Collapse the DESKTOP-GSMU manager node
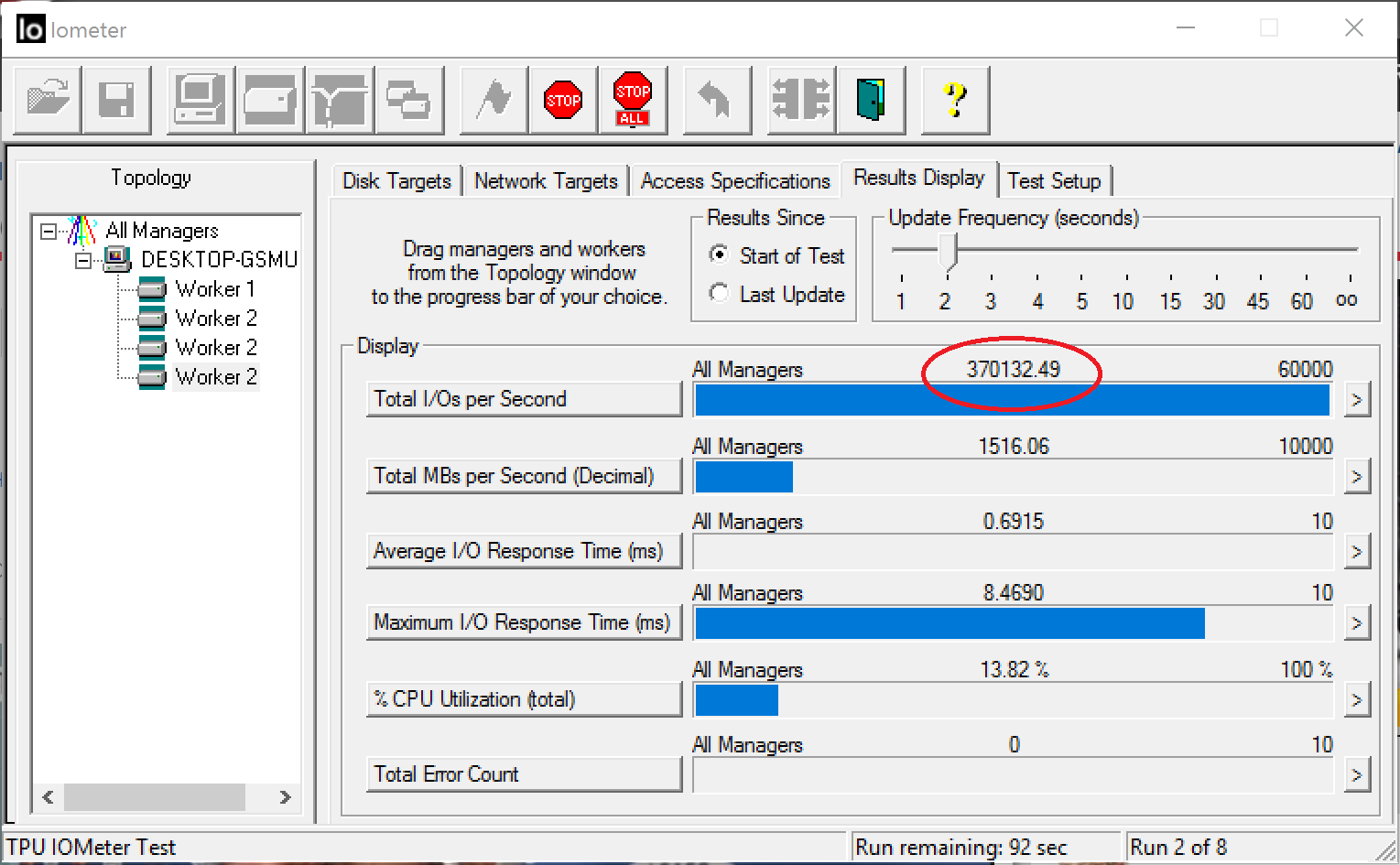The width and height of the screenshot is (1400, 865). [x=83, y=261]
